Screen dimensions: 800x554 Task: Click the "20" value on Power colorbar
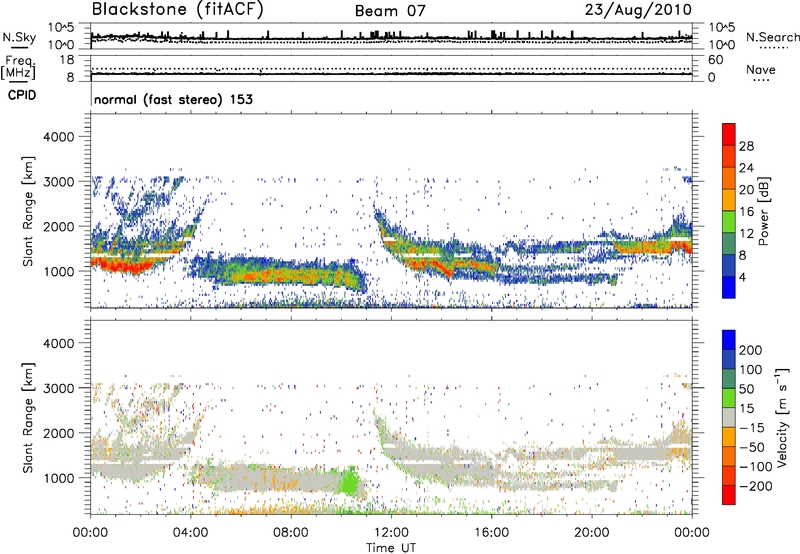click(x=746, y=190)
